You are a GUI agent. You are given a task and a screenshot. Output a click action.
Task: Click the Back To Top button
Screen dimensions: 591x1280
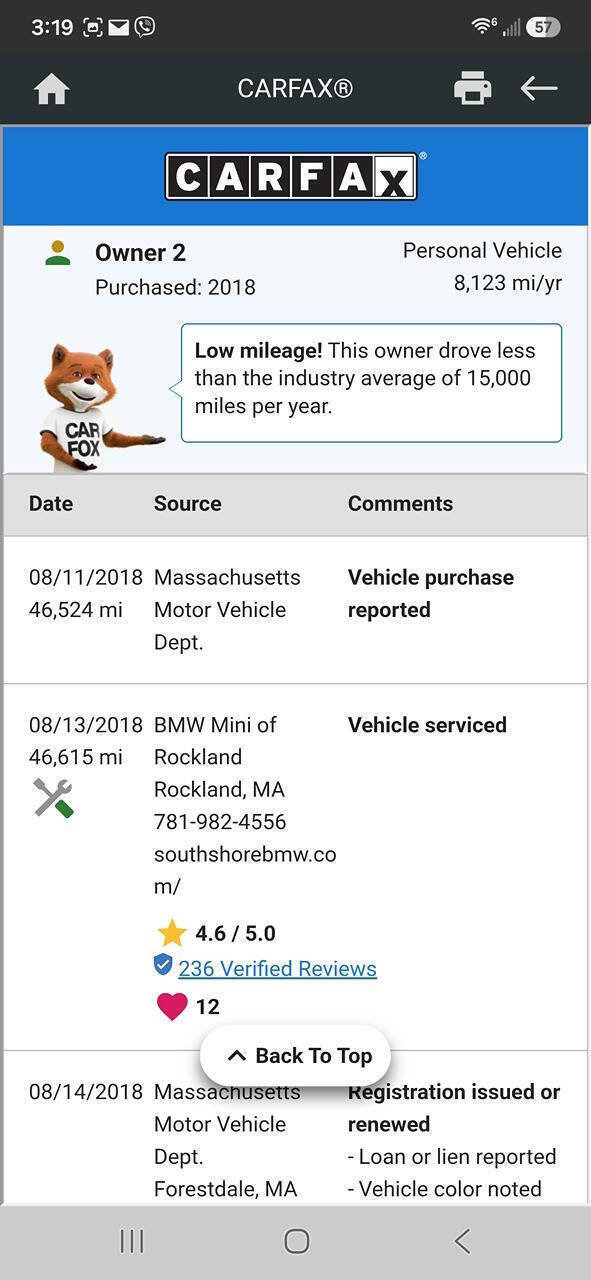click(295, 1055)
